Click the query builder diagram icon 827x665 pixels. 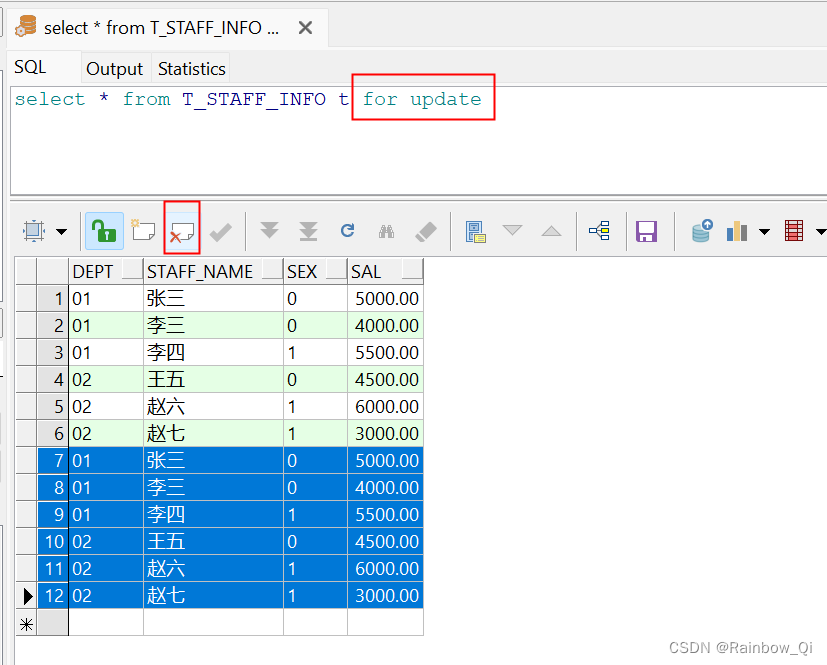tap(600, 230)
